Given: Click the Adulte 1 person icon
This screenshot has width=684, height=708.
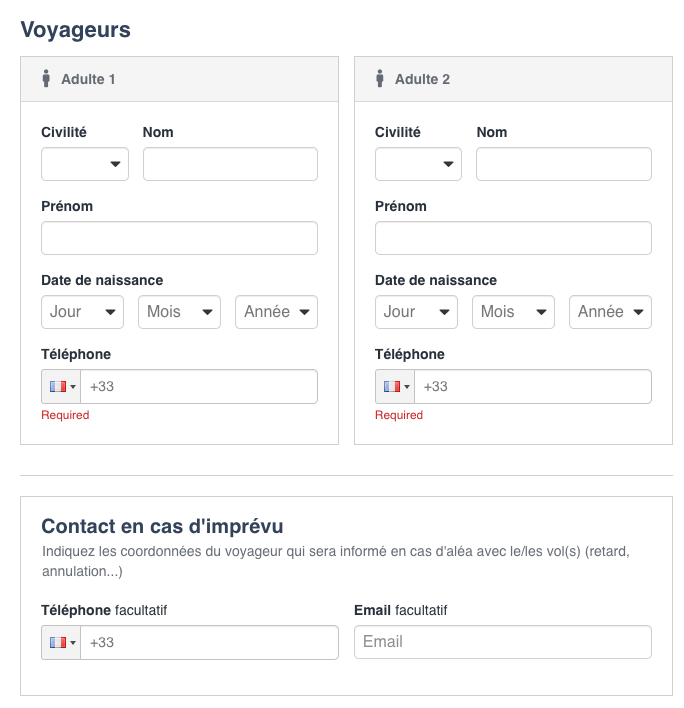Looking at the screenshot, I should click(x=46, y=78).
